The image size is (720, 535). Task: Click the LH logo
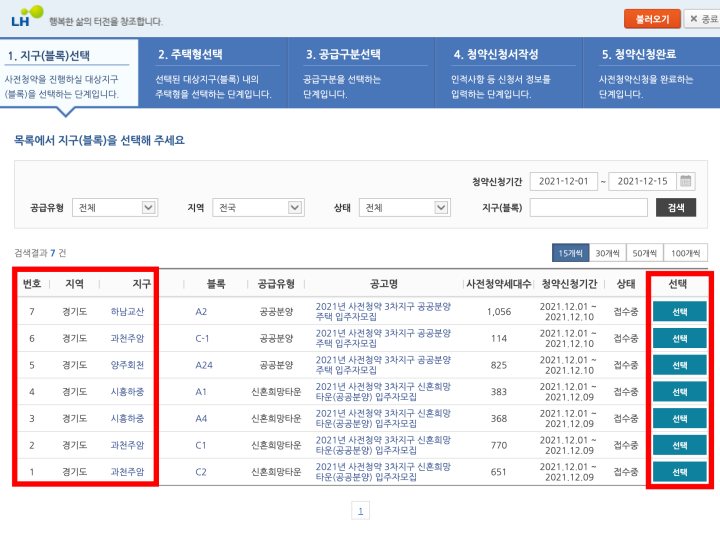pos(27,17)
